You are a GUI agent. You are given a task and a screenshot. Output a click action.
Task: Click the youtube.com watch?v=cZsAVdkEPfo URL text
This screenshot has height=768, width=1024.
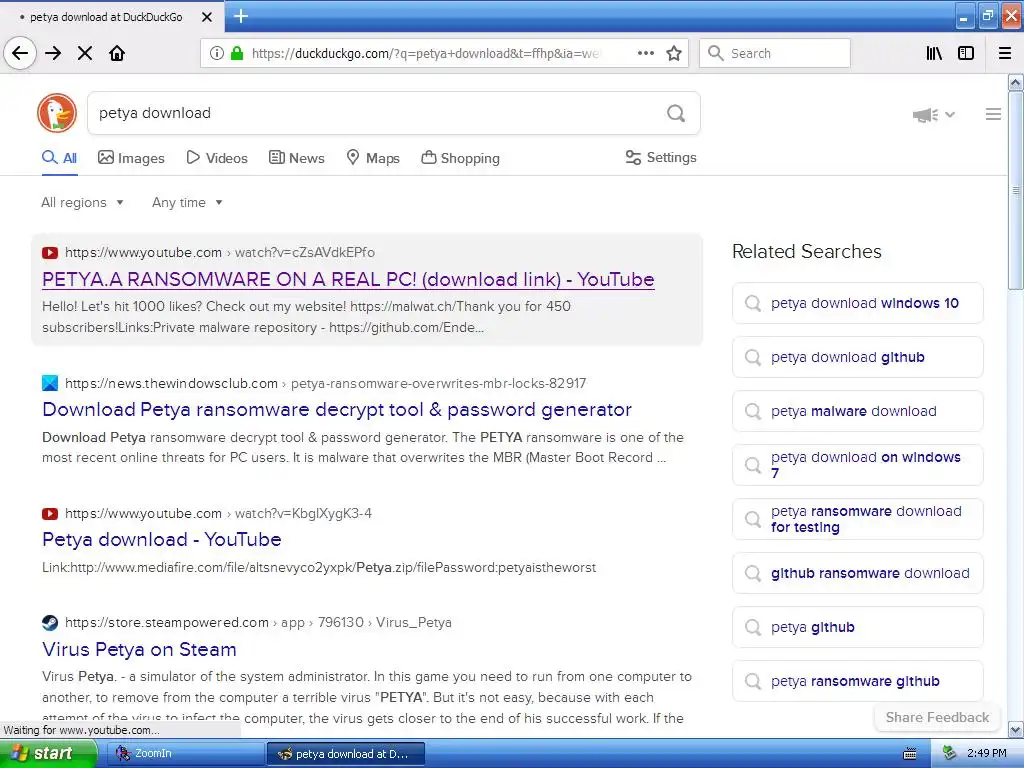tap(220, 253)
